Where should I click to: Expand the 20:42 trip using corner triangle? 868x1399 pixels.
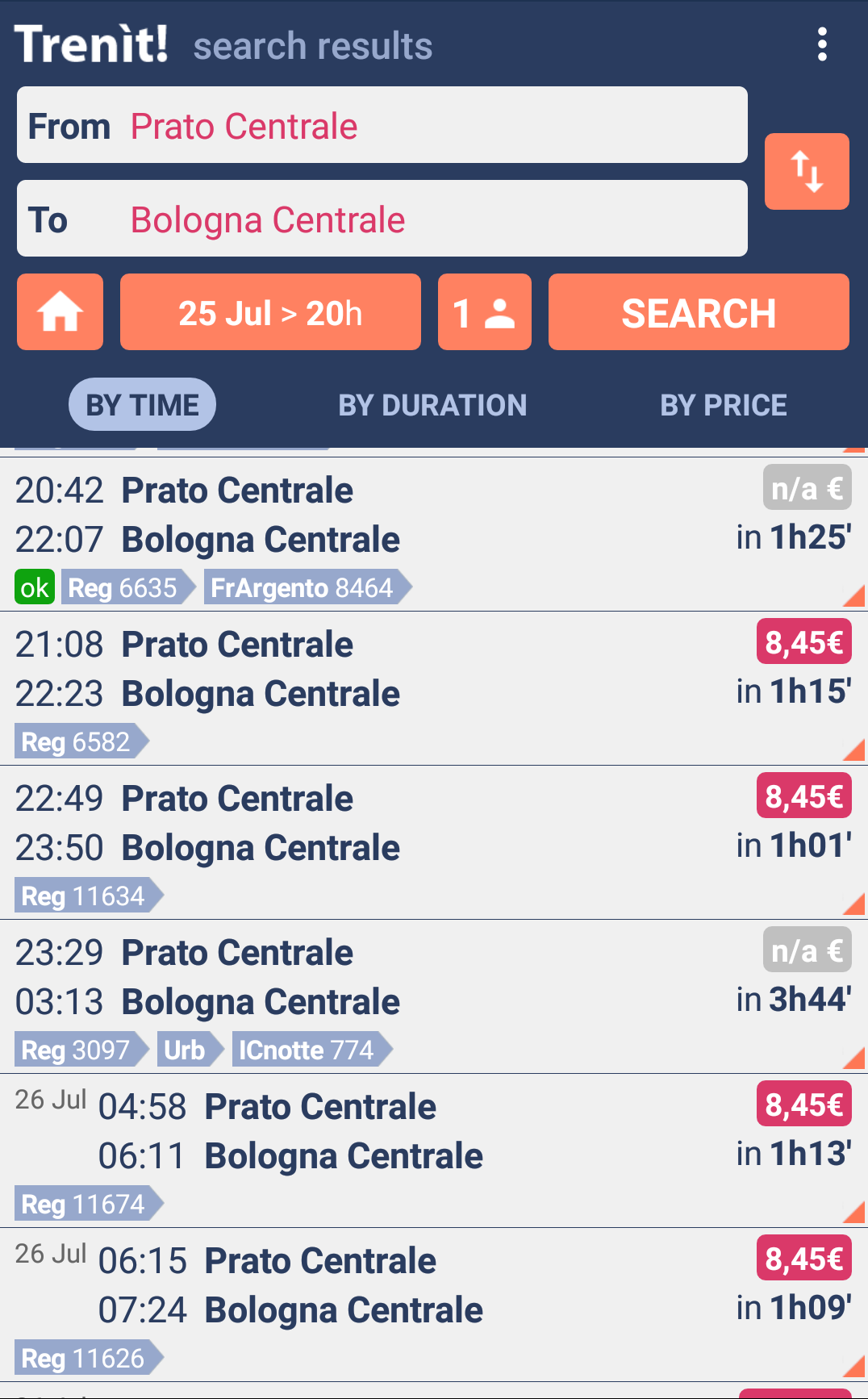click(x=853, y=596)
